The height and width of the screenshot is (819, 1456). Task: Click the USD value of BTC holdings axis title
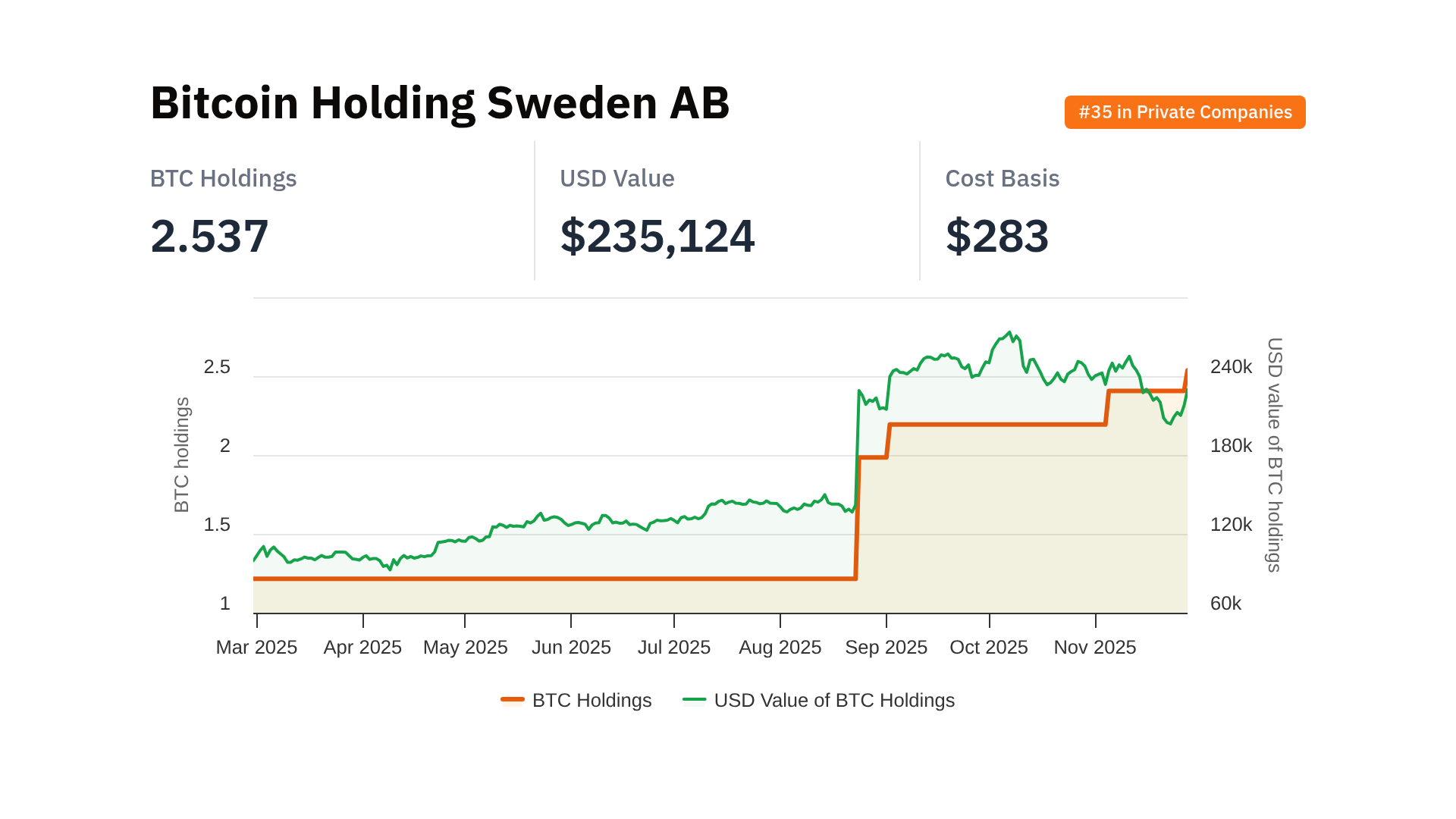click(x=1275, y=455)
